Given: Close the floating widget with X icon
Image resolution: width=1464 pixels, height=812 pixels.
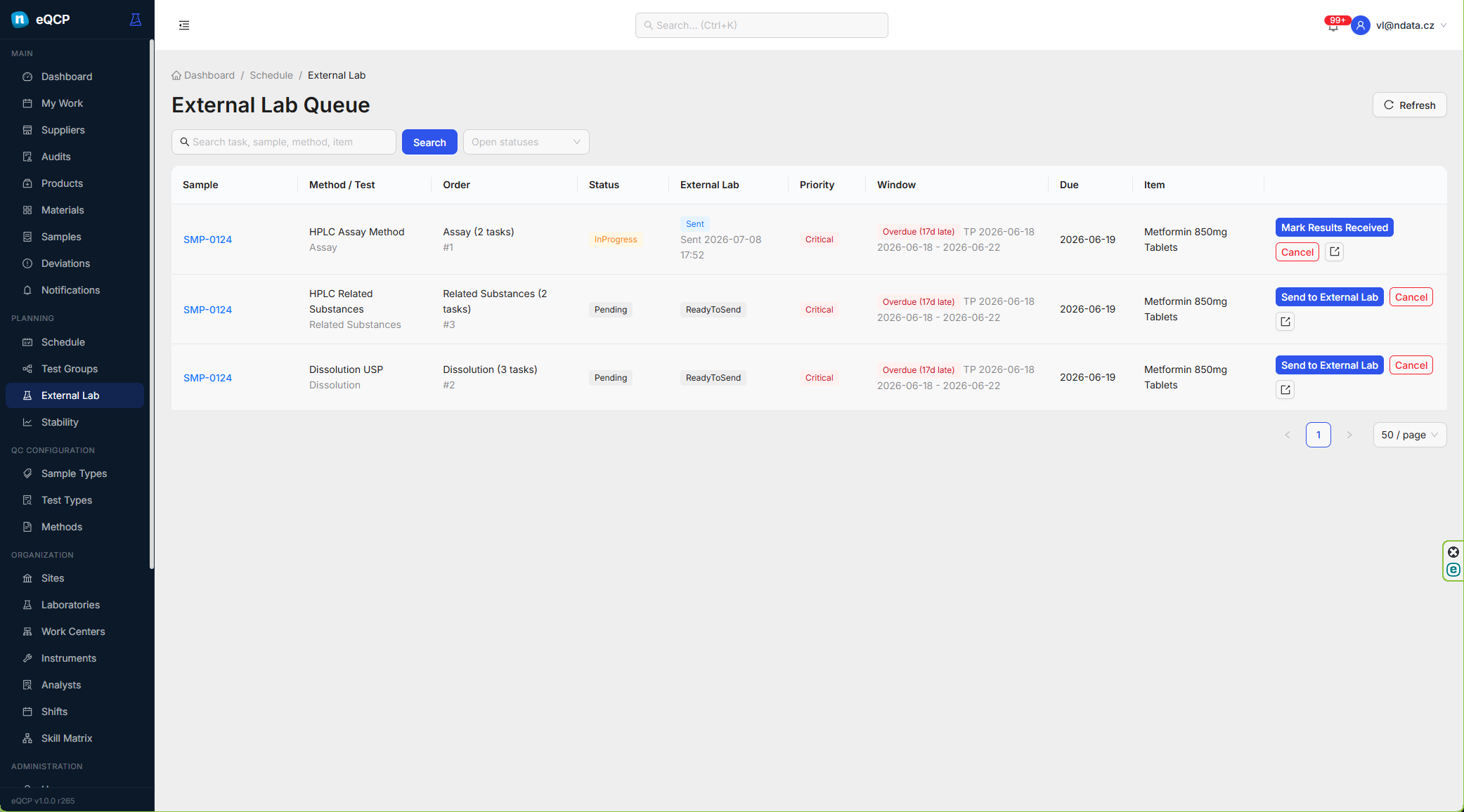Looking at the screenshot, I should point(1453,552).
